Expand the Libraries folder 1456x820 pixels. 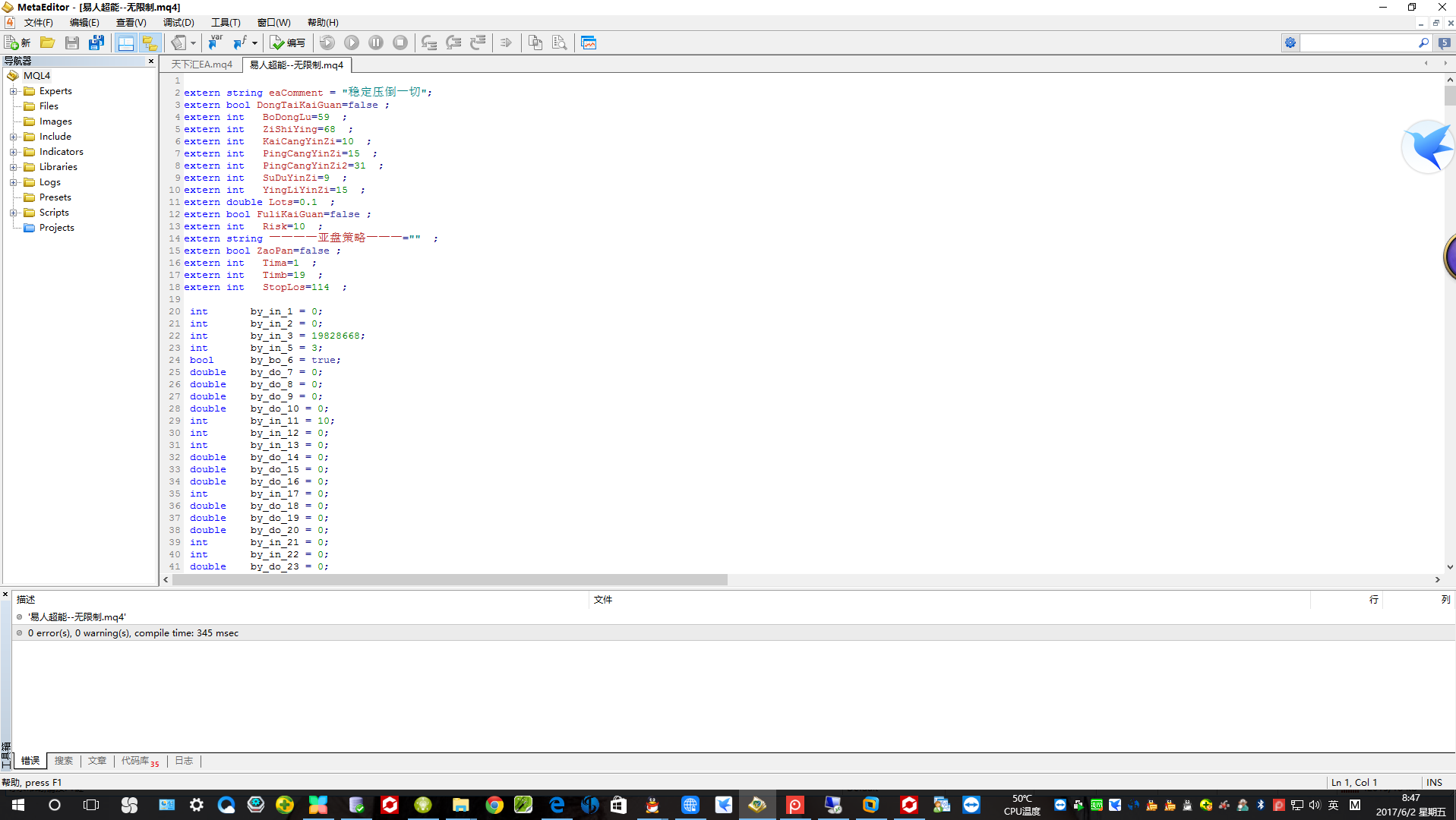[x=14, y=167]
